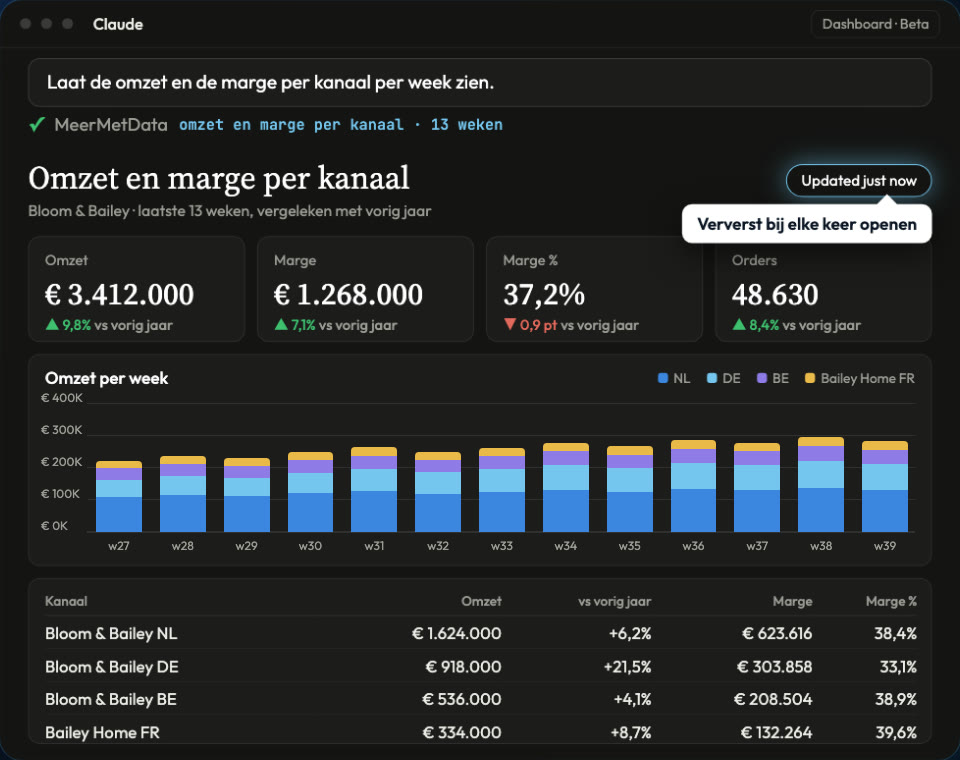
Task: Click the BE legend color swatch
Action: (x=762, y=378)
